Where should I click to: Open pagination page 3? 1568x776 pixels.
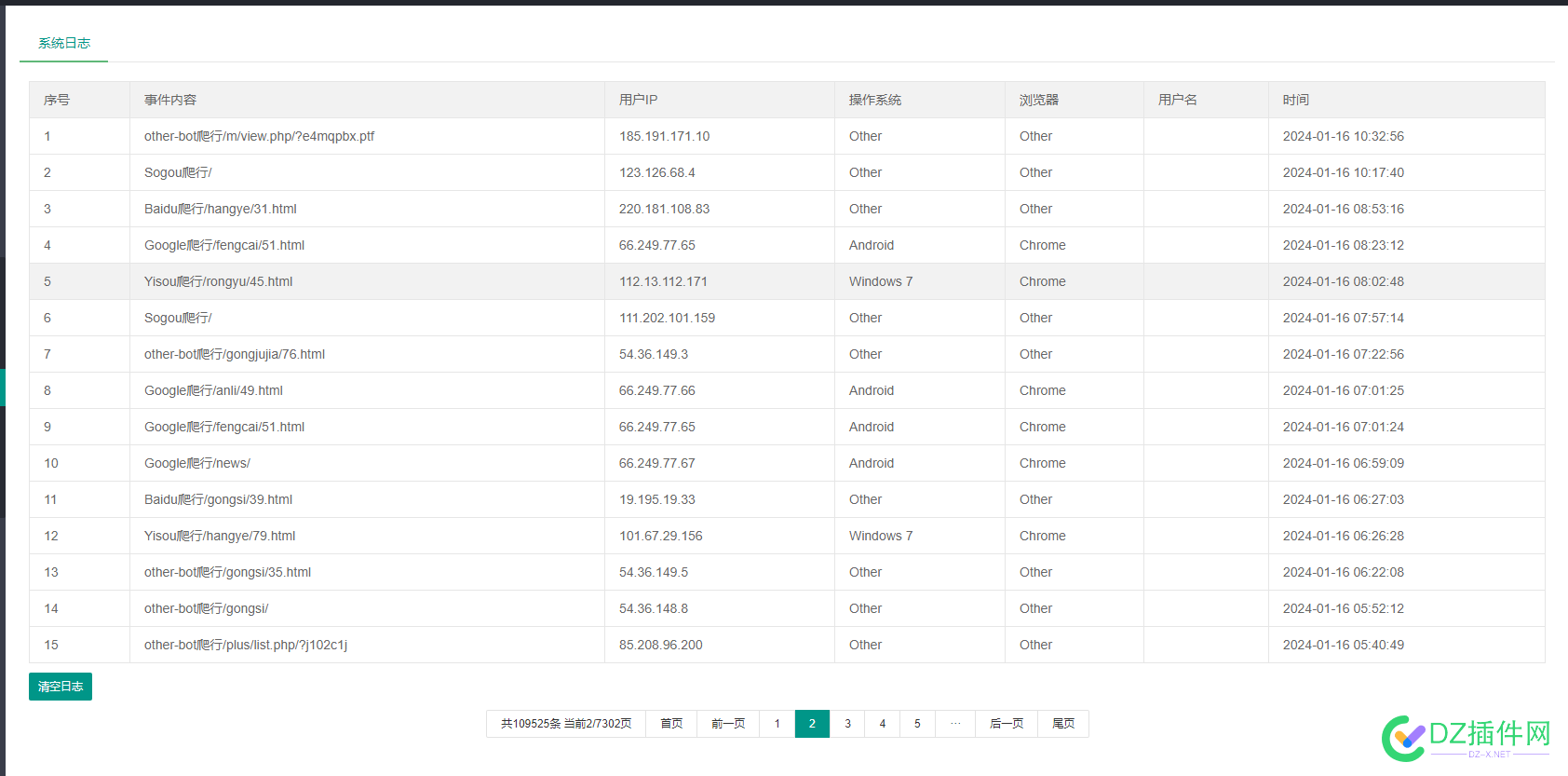coord(847,724)
